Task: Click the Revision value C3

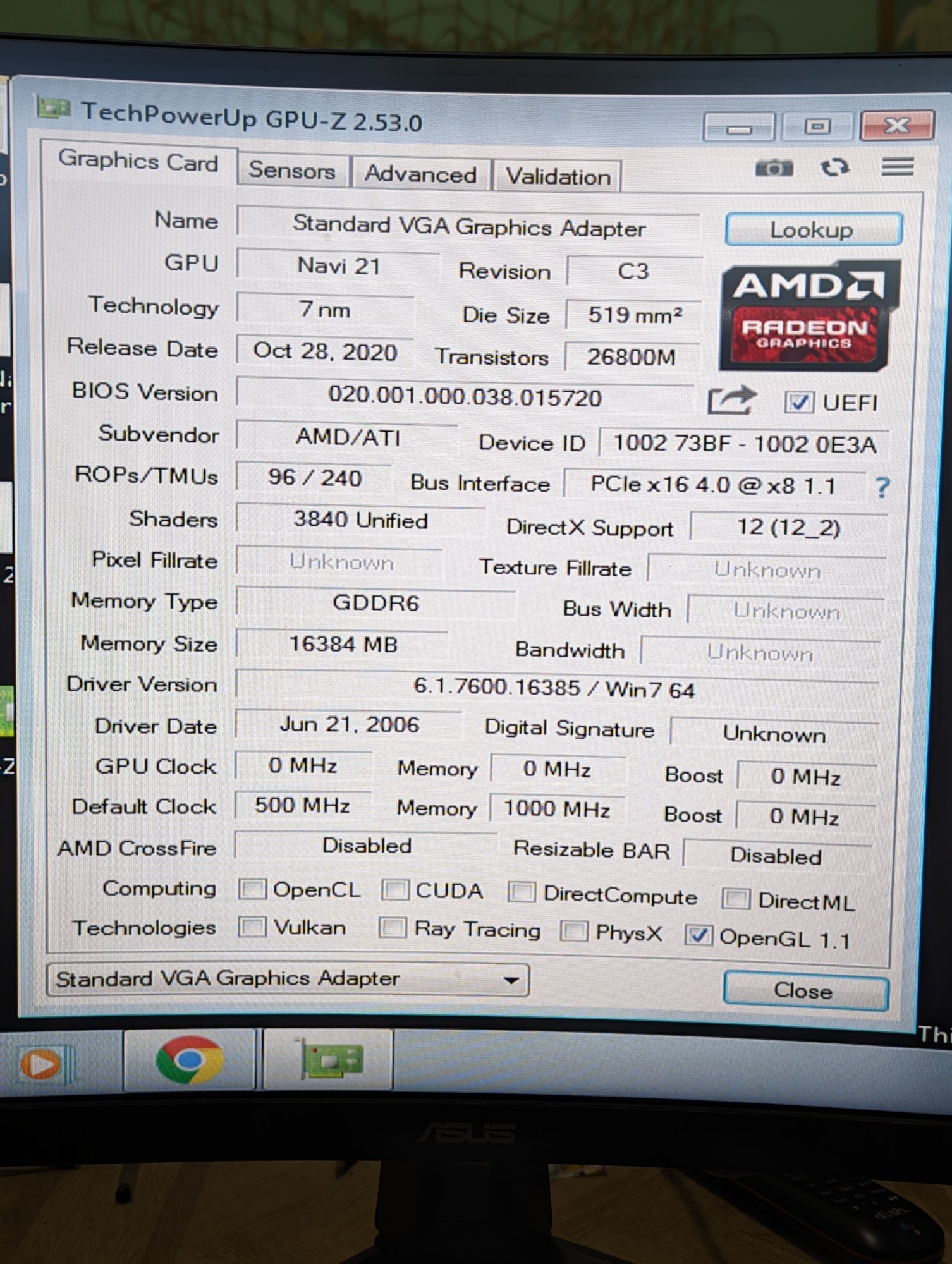Action: pyautogui.click(x=634, y=271)
